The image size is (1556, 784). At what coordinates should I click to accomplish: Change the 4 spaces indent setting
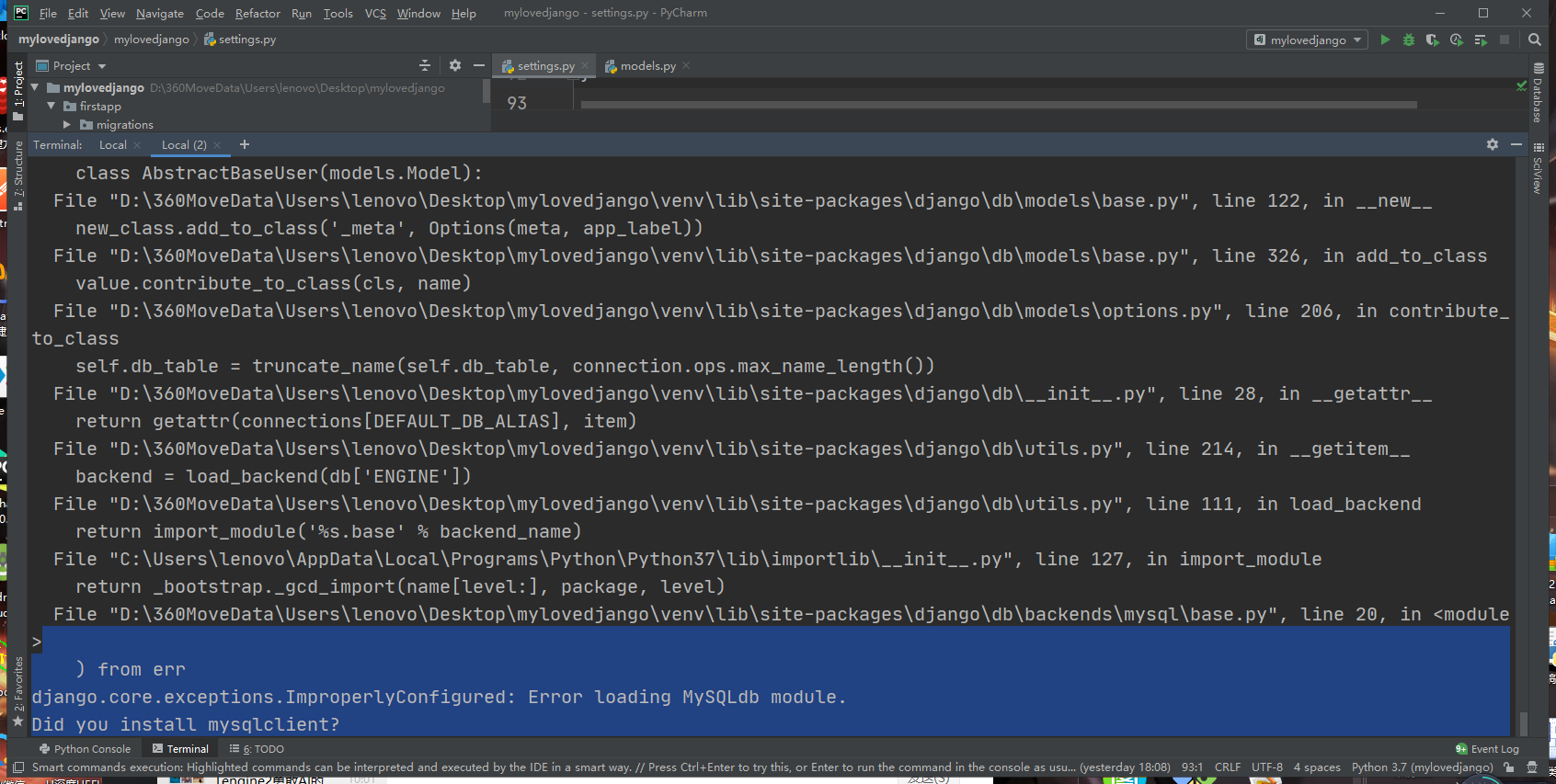1317,767
